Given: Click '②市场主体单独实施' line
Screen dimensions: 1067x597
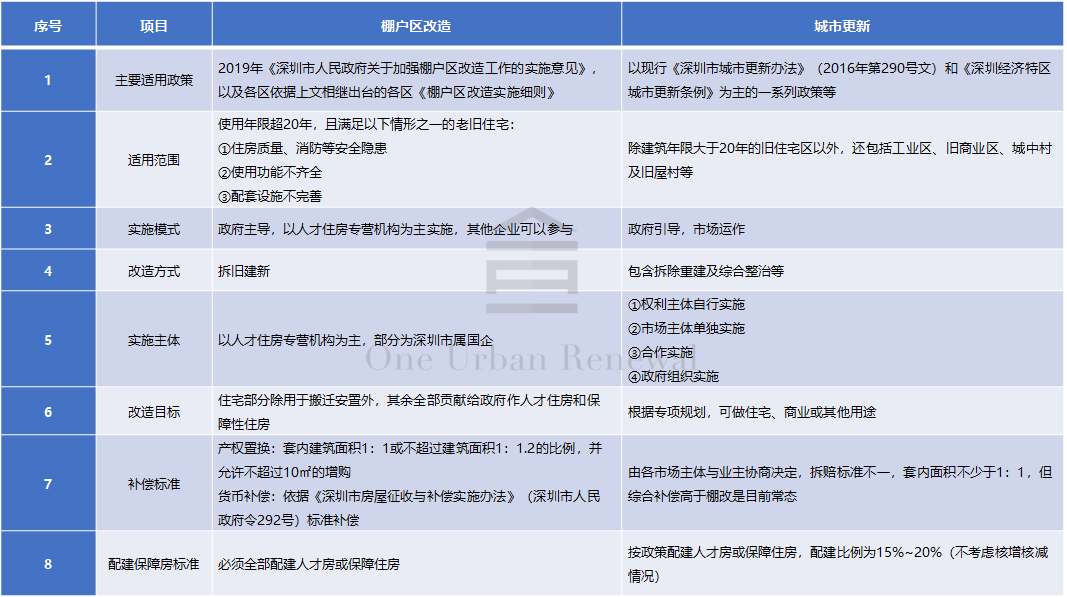Looking at the screenshot, I should pos(686,328).
